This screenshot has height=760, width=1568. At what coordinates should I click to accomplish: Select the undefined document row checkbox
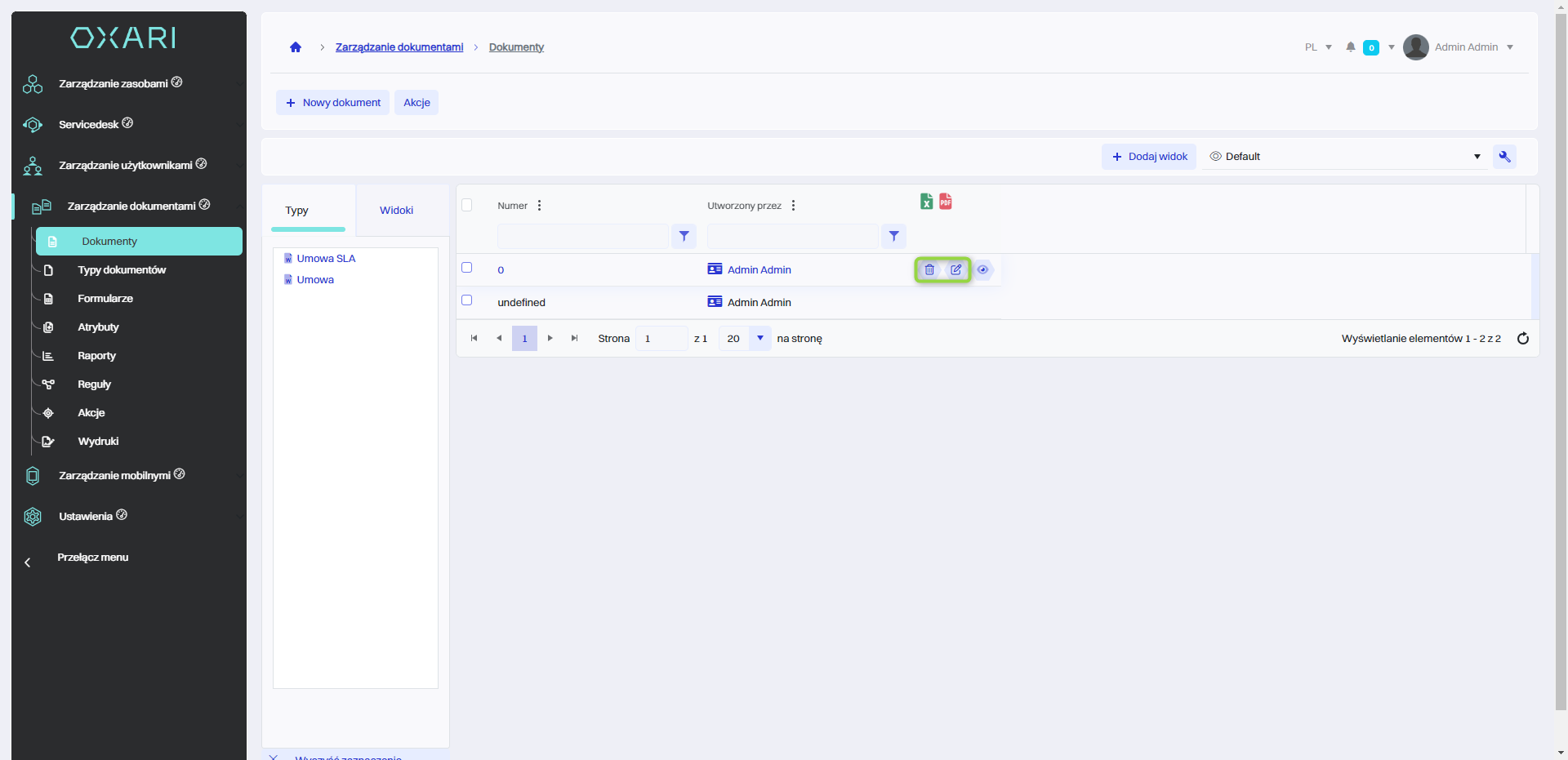click(467, 300)
